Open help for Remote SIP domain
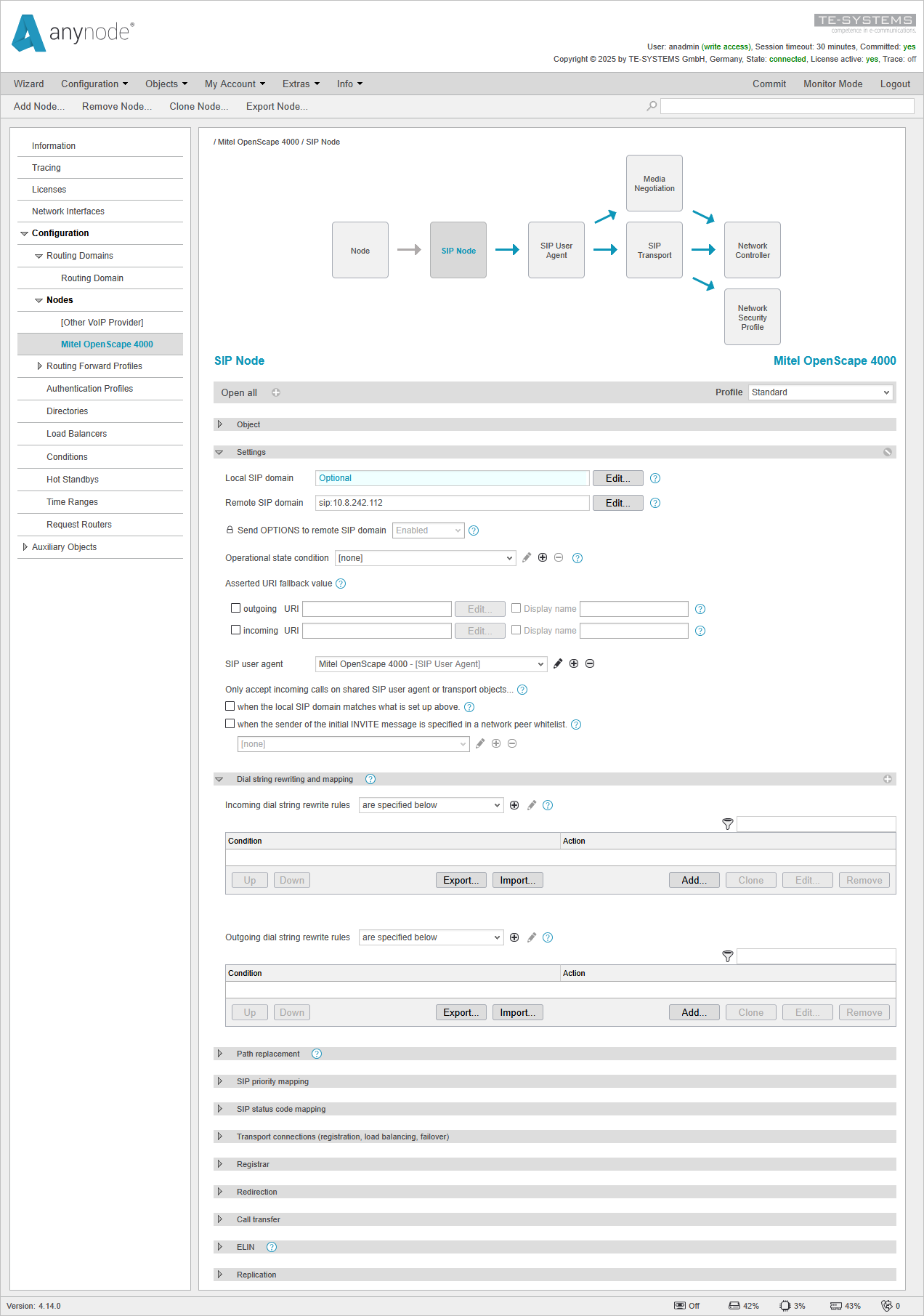The height and width of the screenshot is (1316, 924). 655,503
